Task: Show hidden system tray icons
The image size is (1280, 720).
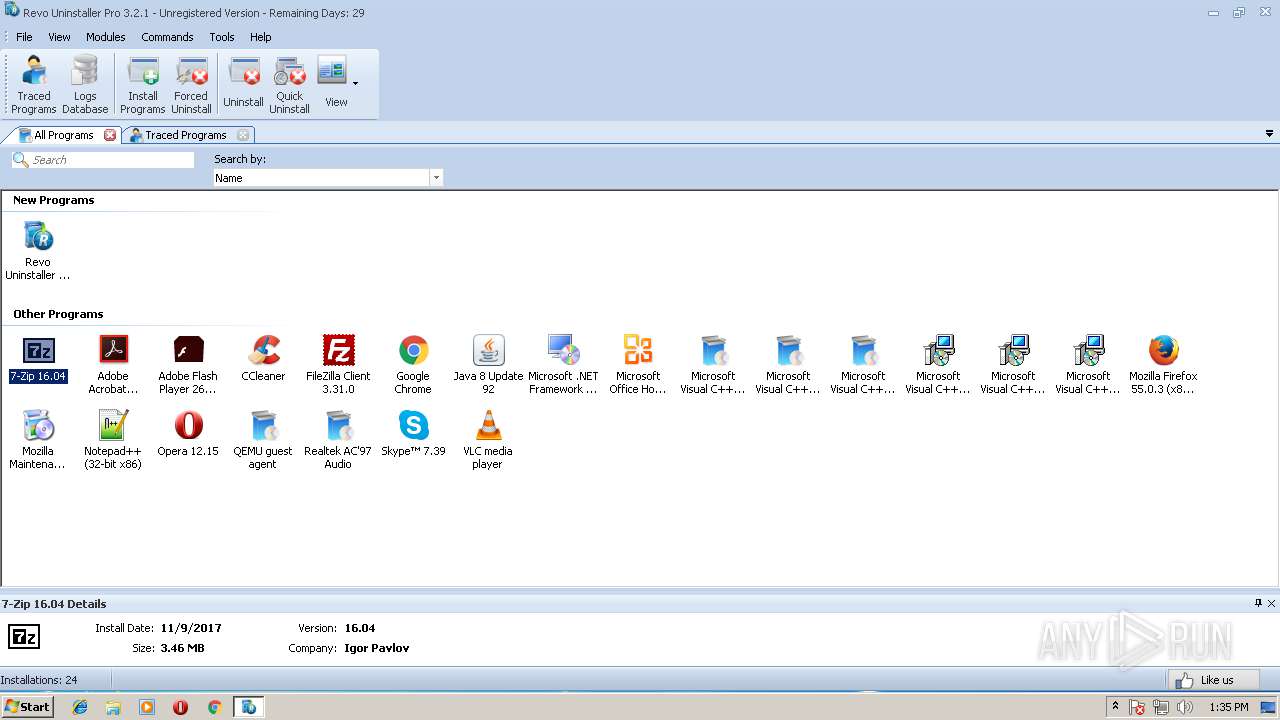Action: (x=1115, y=707)
